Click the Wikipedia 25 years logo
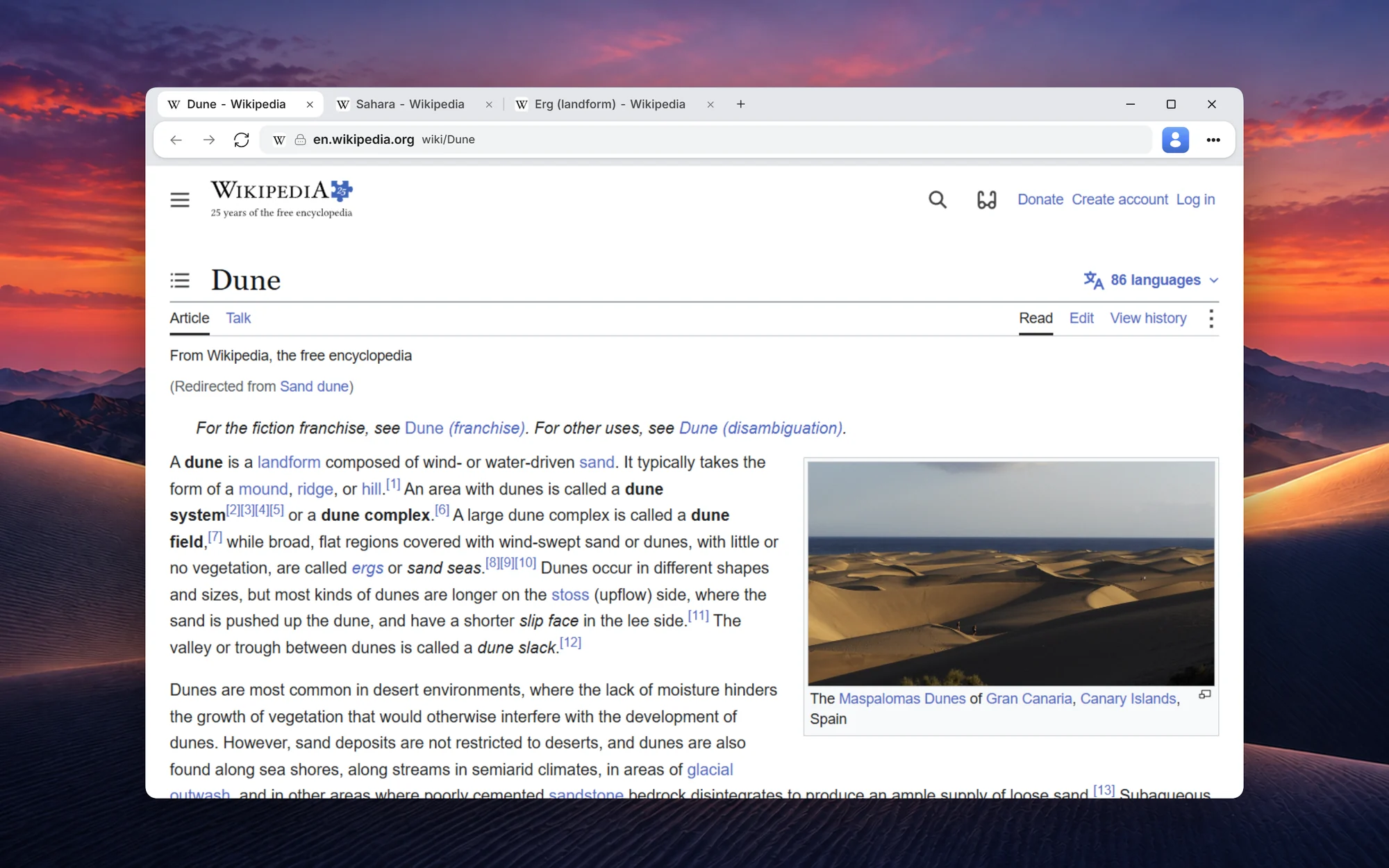 click(282, 199)
